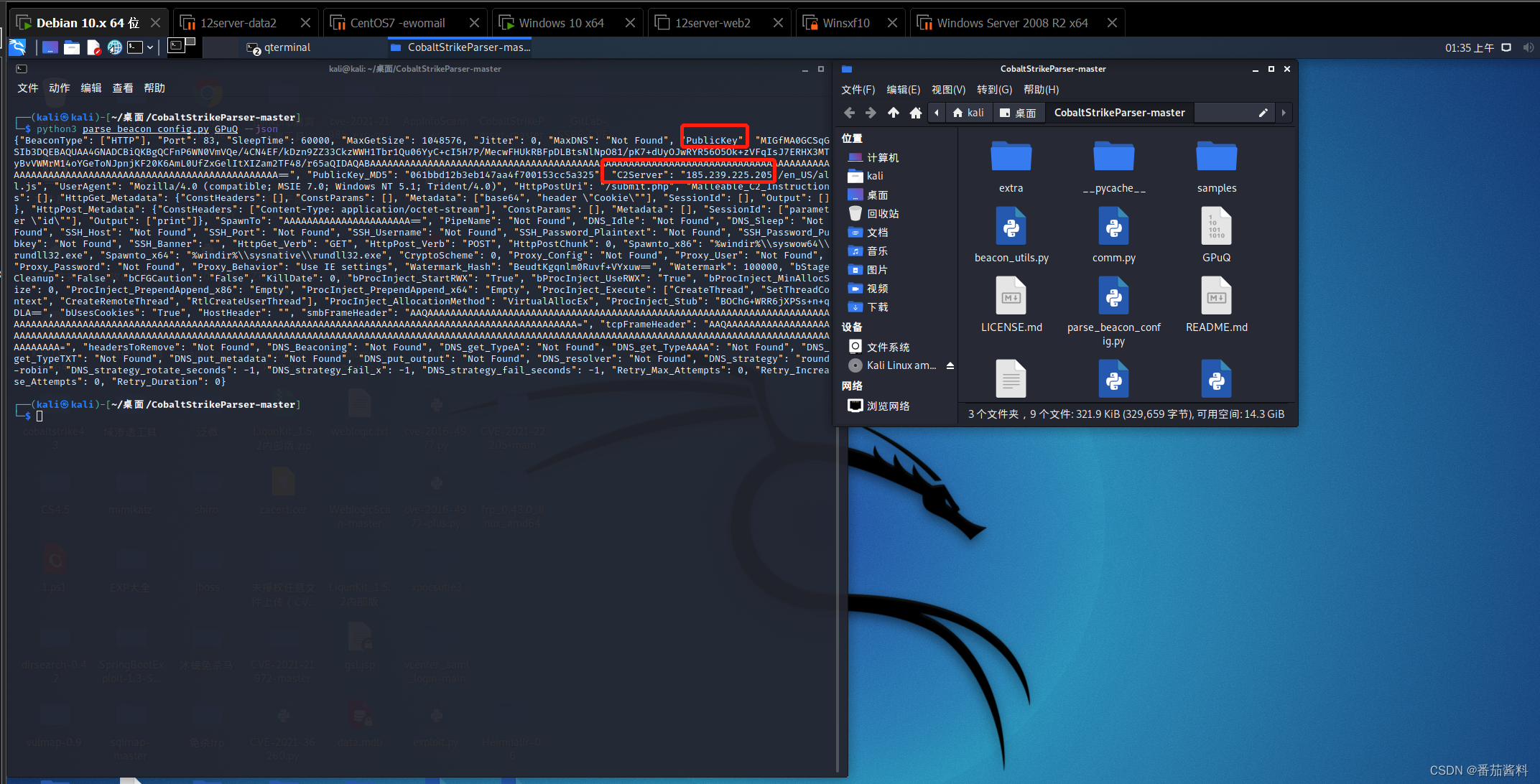Click CobaltStrikeParser-master breadcrumb button
Image resolution: width=1540 pixels, height=784 pixels.
(1120, 113)
